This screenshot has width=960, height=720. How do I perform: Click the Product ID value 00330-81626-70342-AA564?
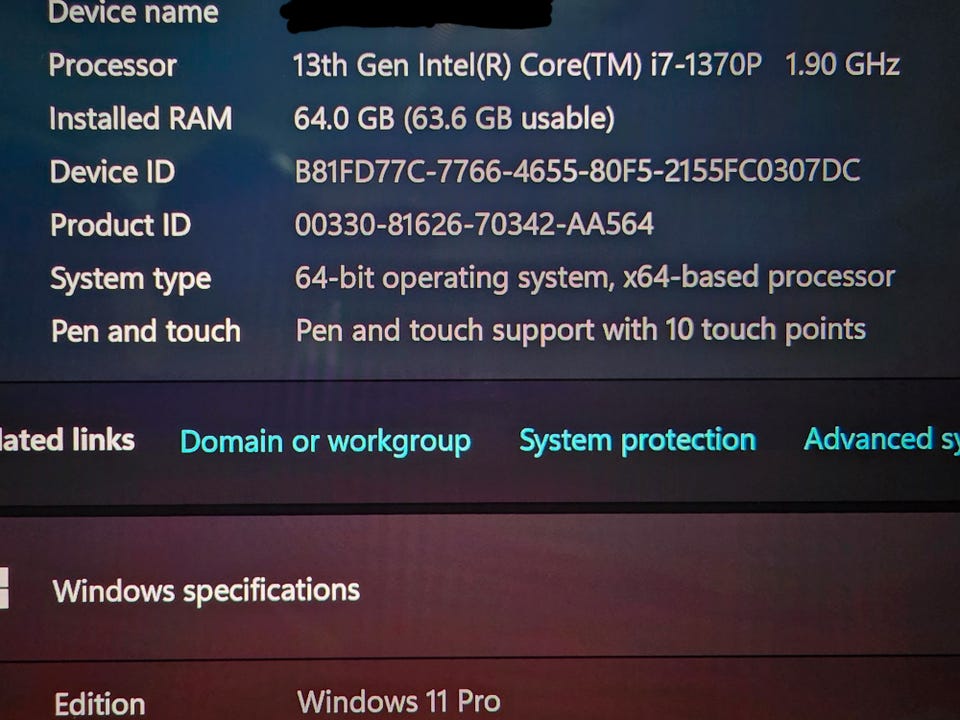tap(474, 224)
